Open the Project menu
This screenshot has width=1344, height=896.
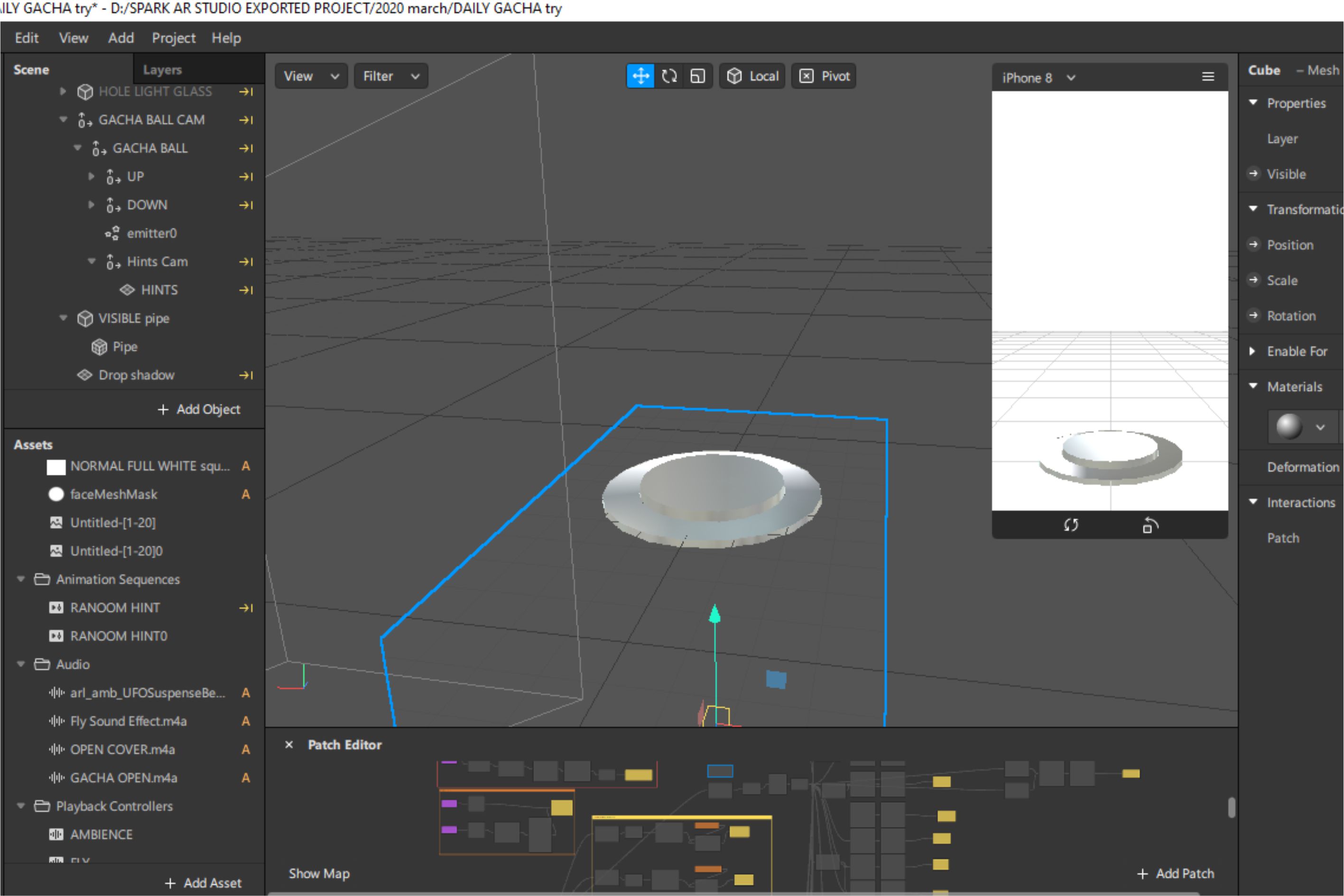coord(173,38)
